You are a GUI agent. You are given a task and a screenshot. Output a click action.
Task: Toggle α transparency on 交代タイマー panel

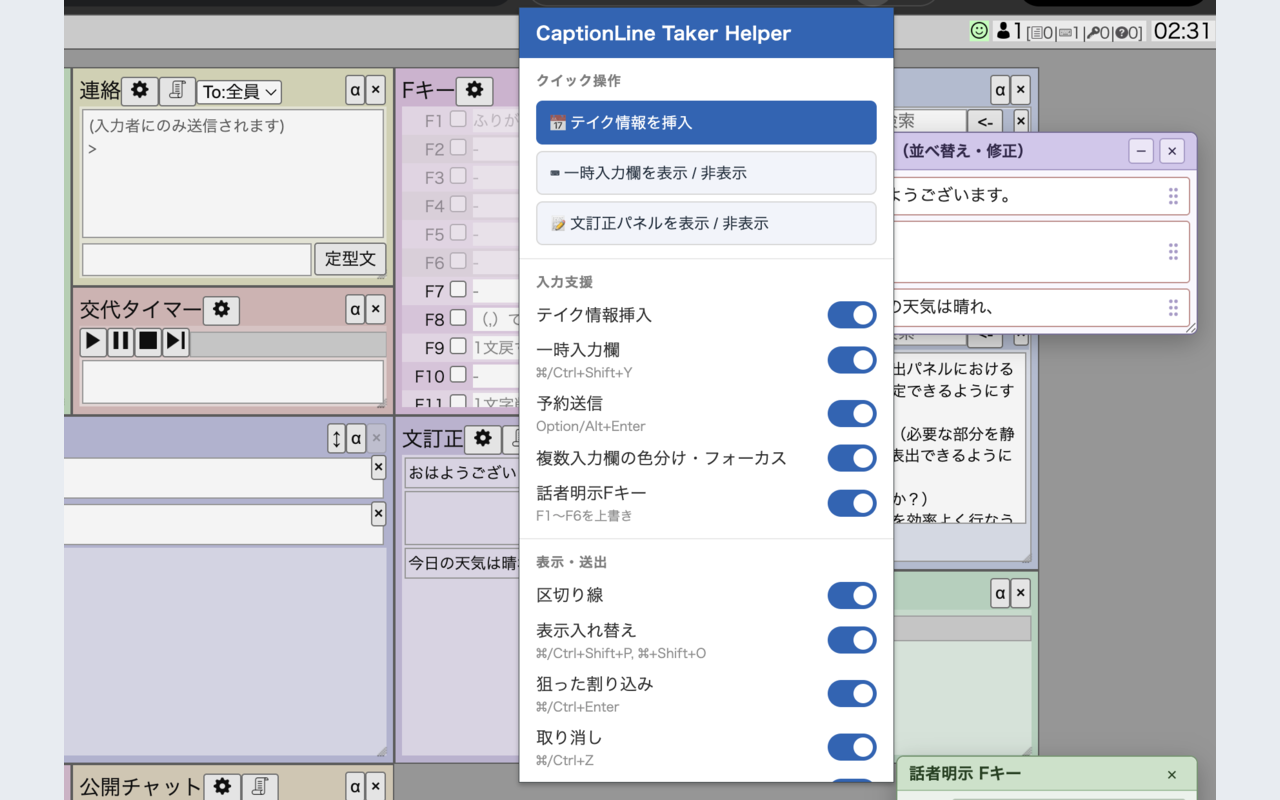click(x=355, y=310)
